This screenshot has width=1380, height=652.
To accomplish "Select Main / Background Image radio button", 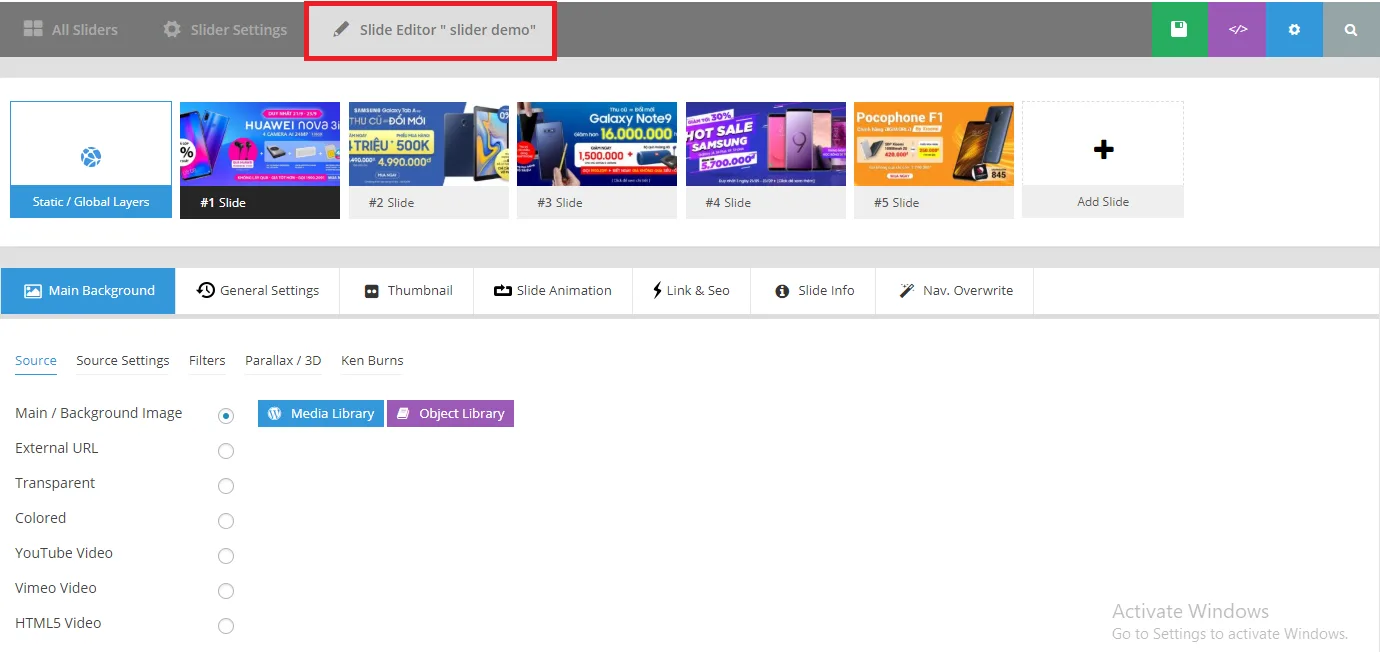I will [226, 415].
